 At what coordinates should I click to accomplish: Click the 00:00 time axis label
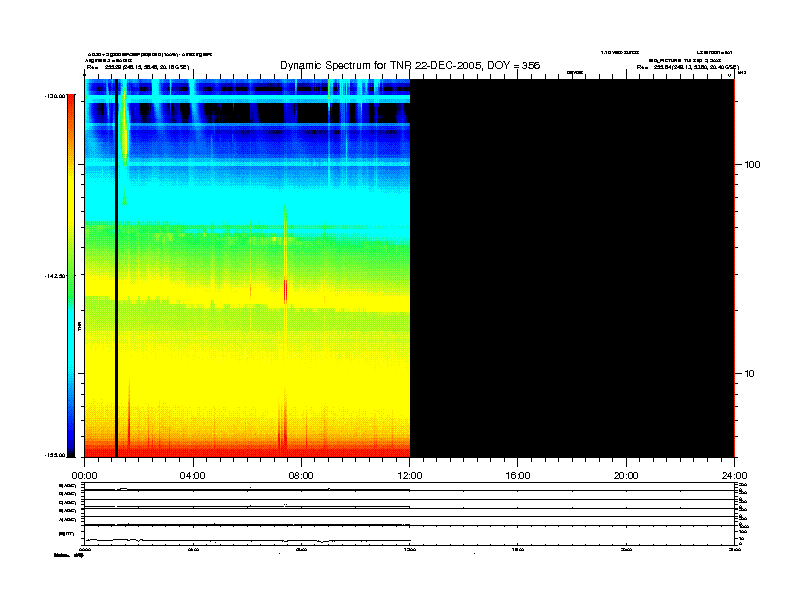tap(84, 475)
